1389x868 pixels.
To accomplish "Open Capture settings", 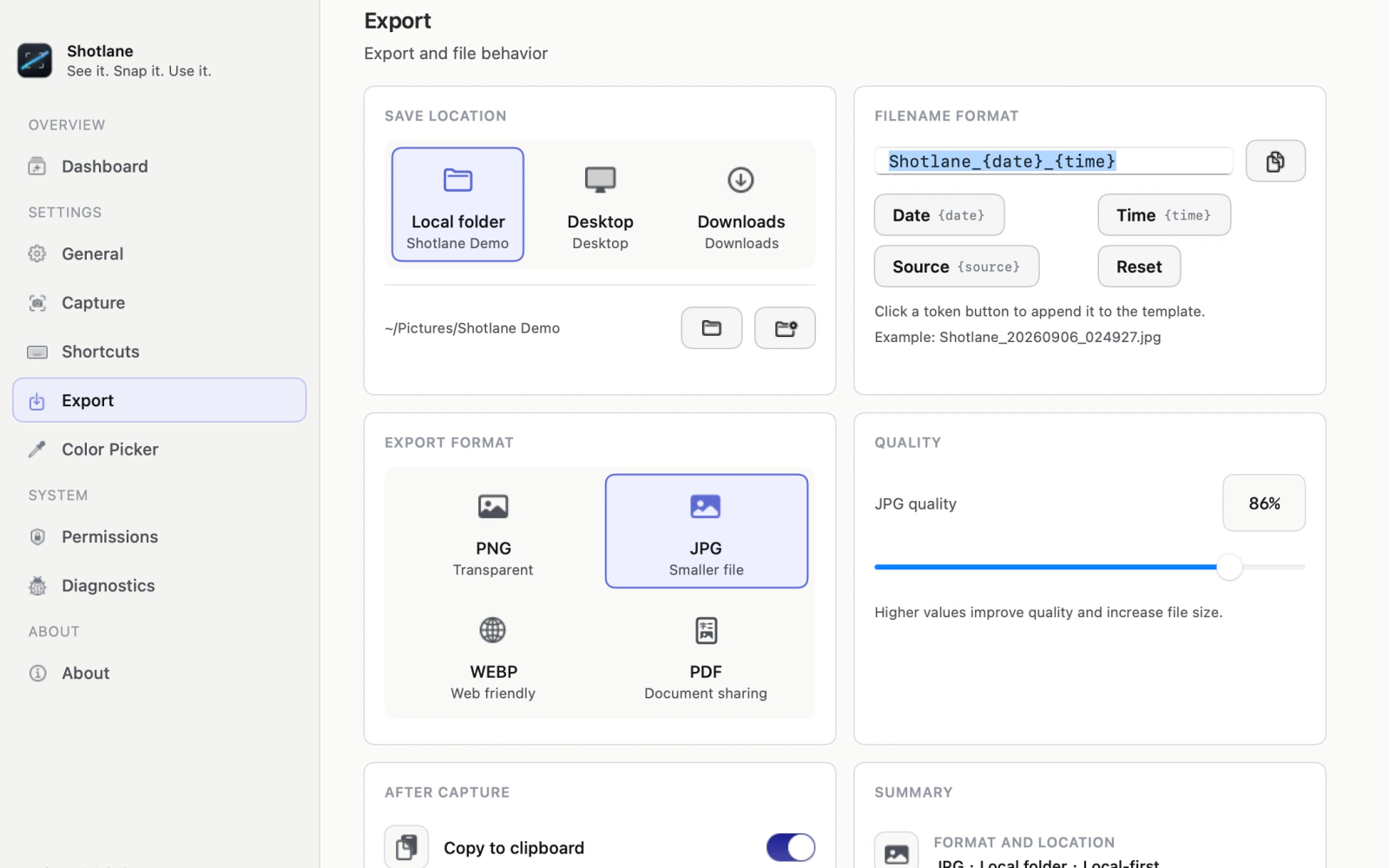I will pos(160,303).
